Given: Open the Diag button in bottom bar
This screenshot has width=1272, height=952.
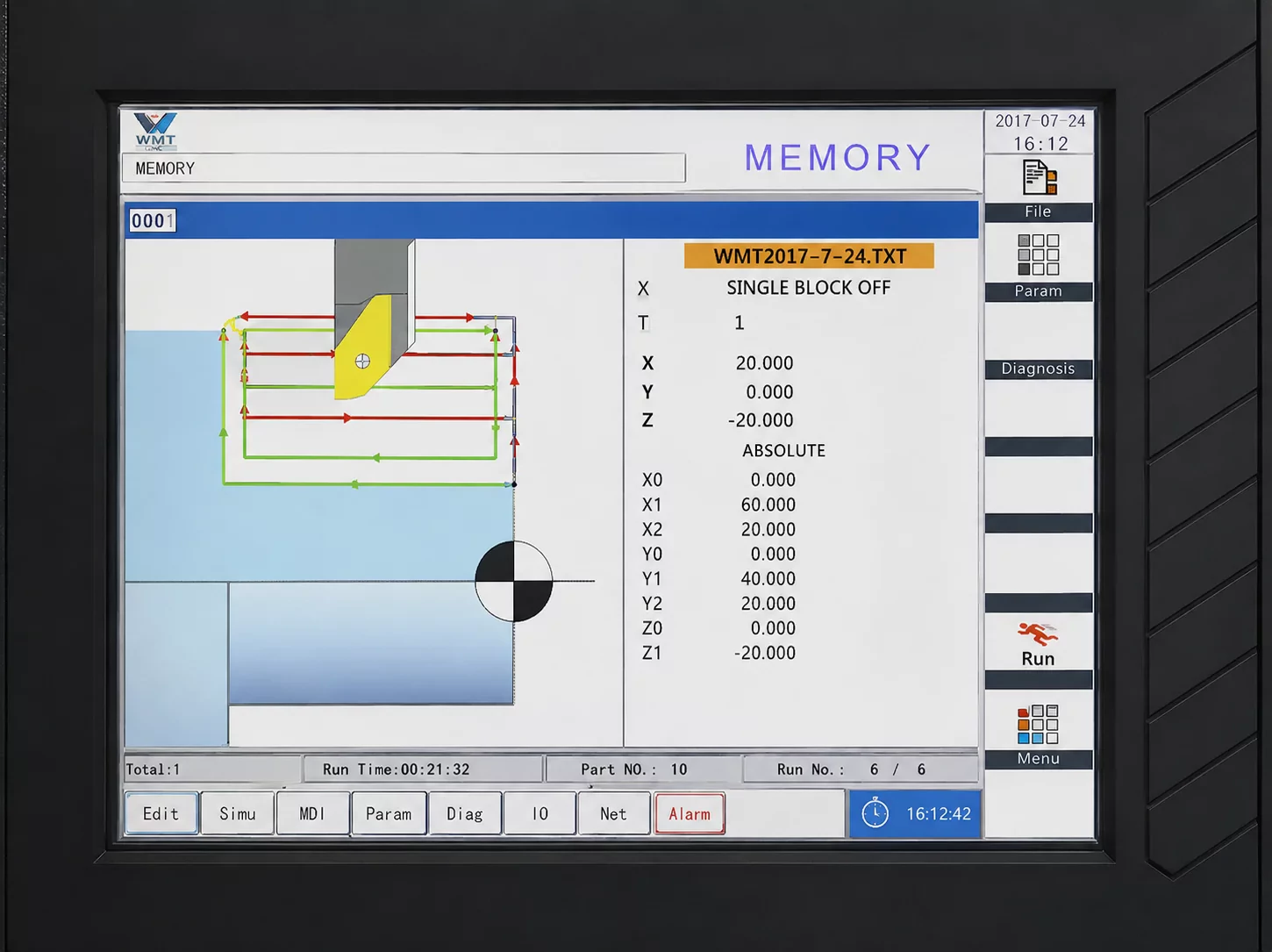Looking at the screenshot, I should [465, 813].
